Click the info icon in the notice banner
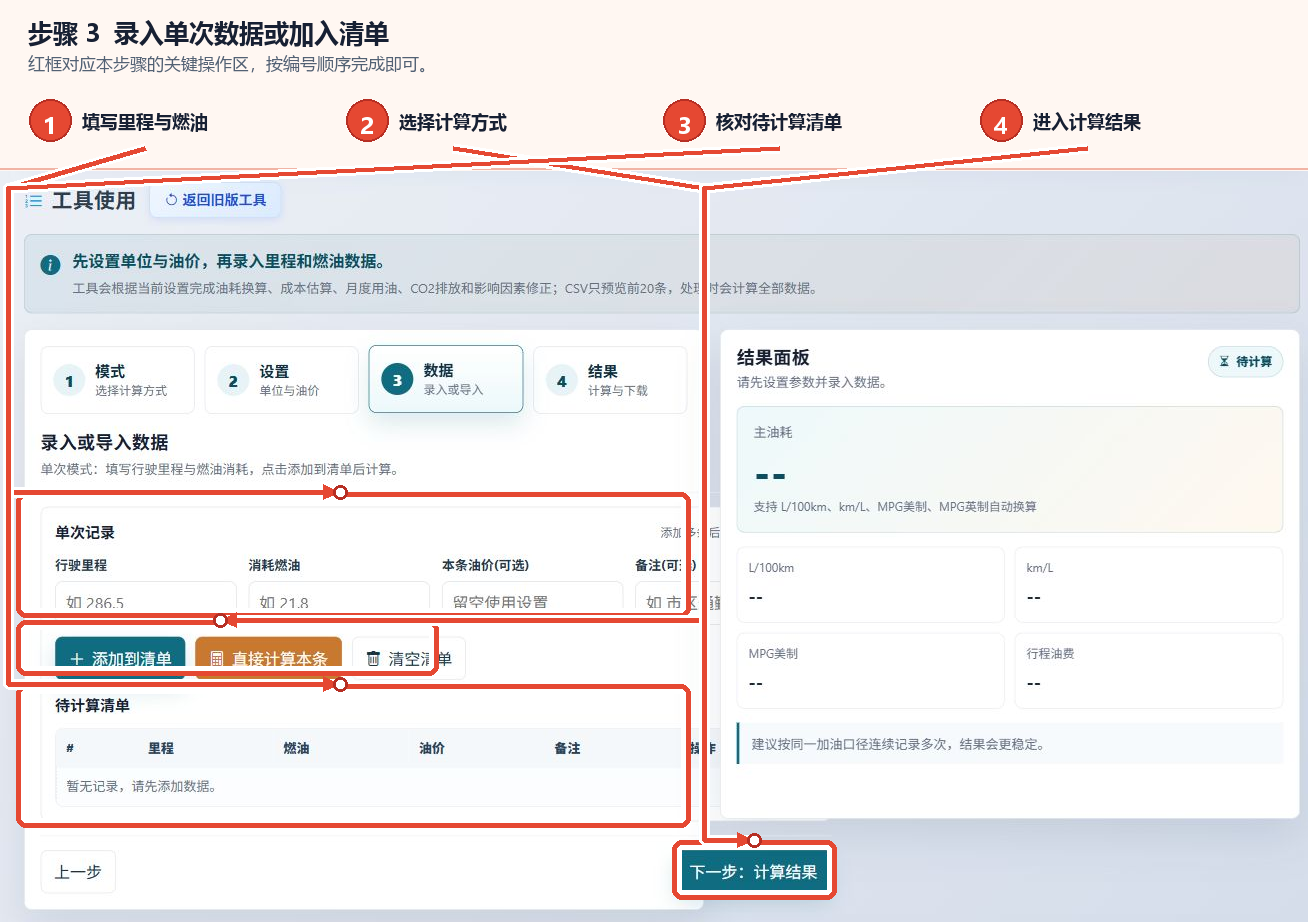 tap(50, 265)
